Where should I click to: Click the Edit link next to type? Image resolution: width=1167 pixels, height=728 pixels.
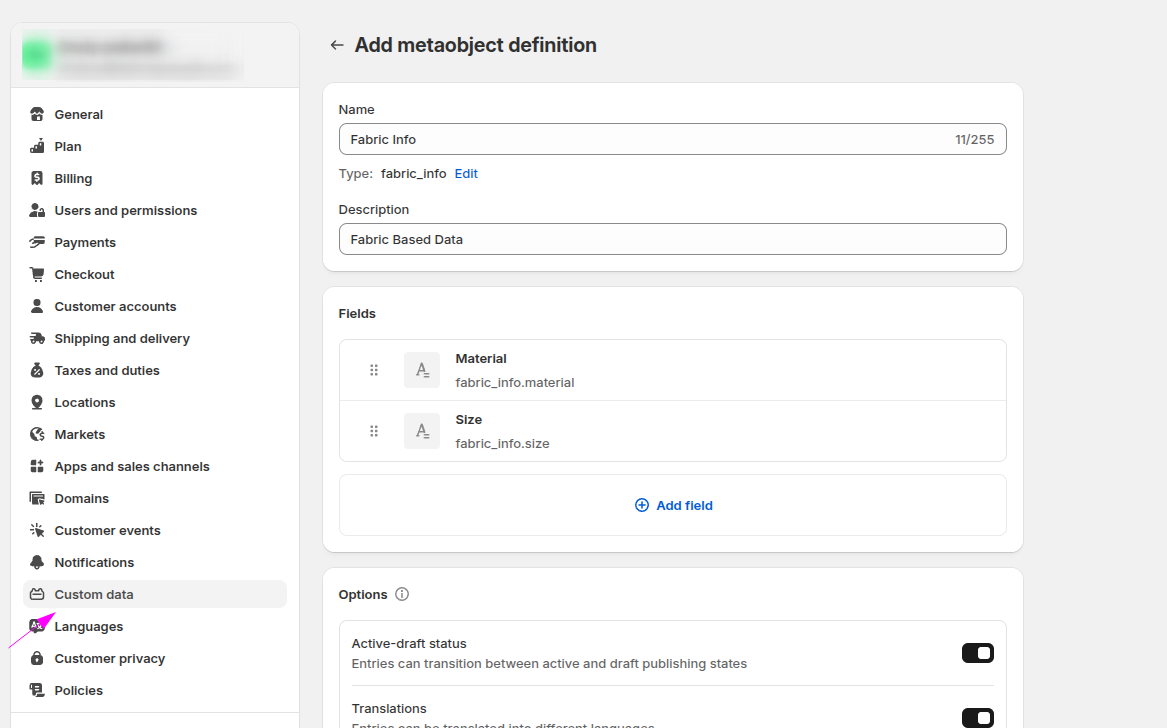(x=466, y=173)
